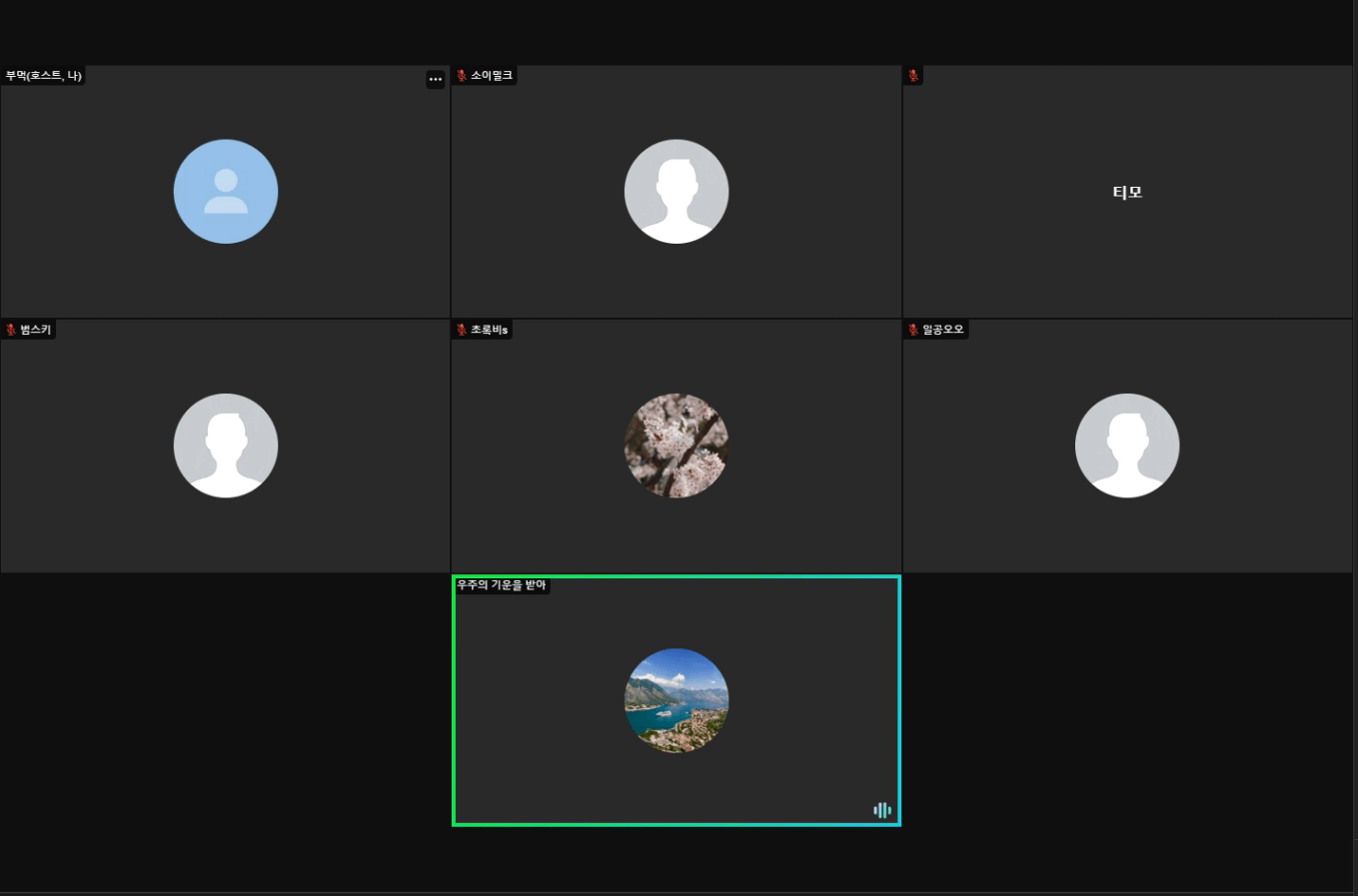Click the muted mic icon beside 소이밀크
The height and width of the screenshot is (896, 1358).
tap(462, 76)
